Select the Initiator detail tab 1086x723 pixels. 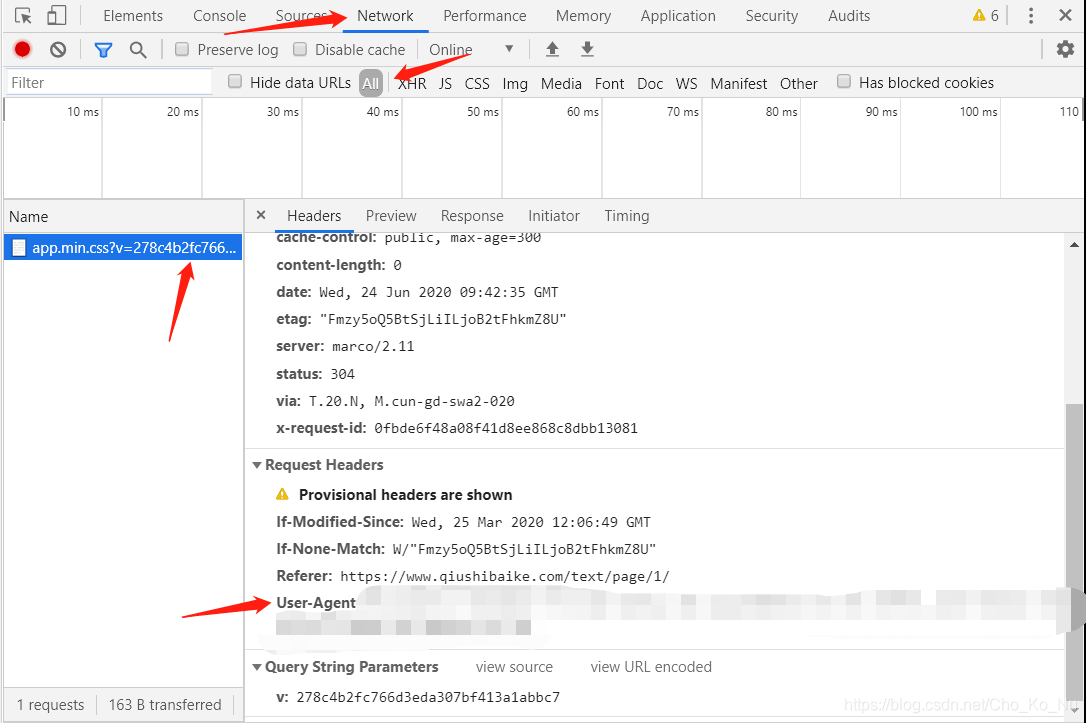coord(554,216)
